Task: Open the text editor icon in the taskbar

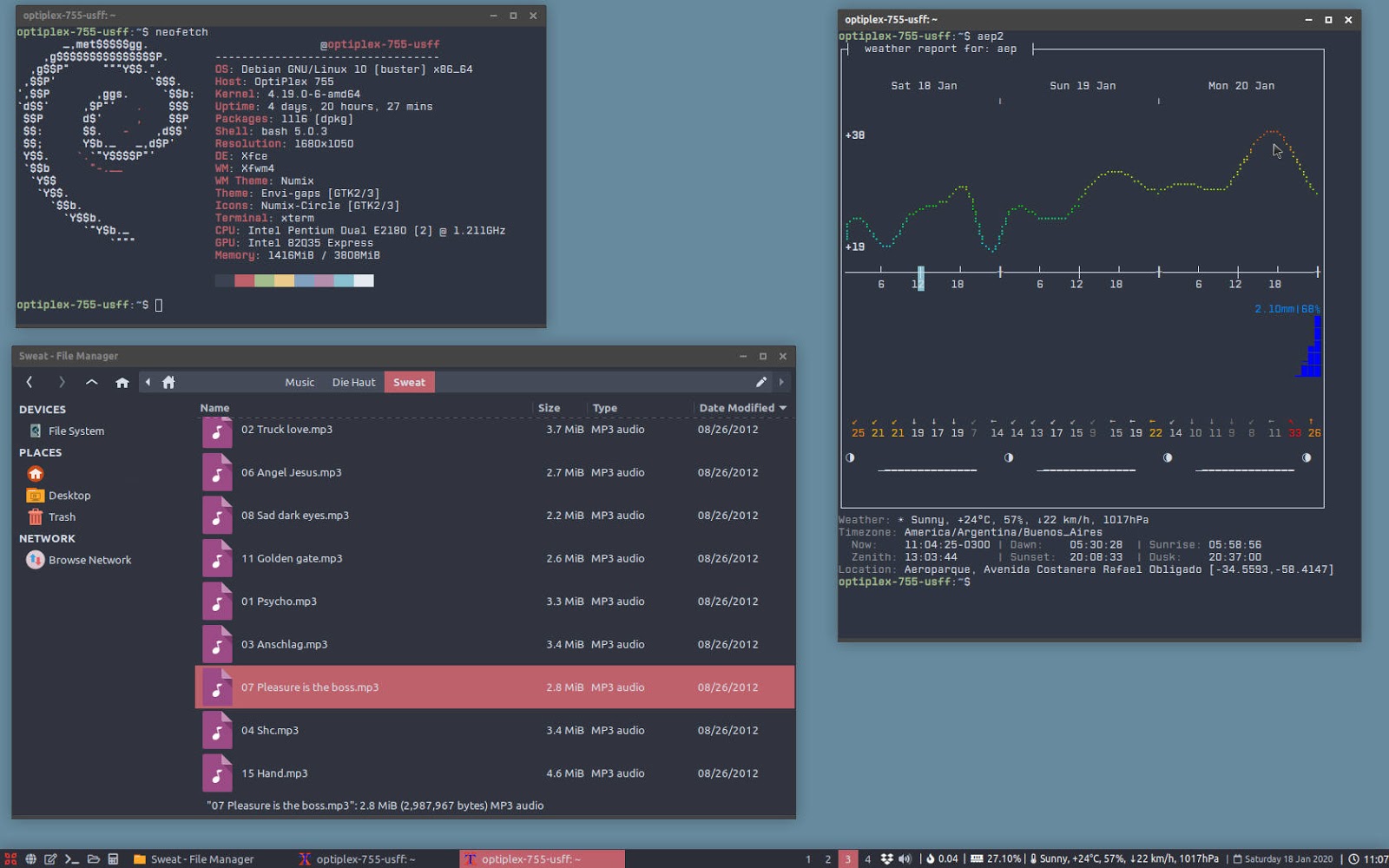Action: 50,858
